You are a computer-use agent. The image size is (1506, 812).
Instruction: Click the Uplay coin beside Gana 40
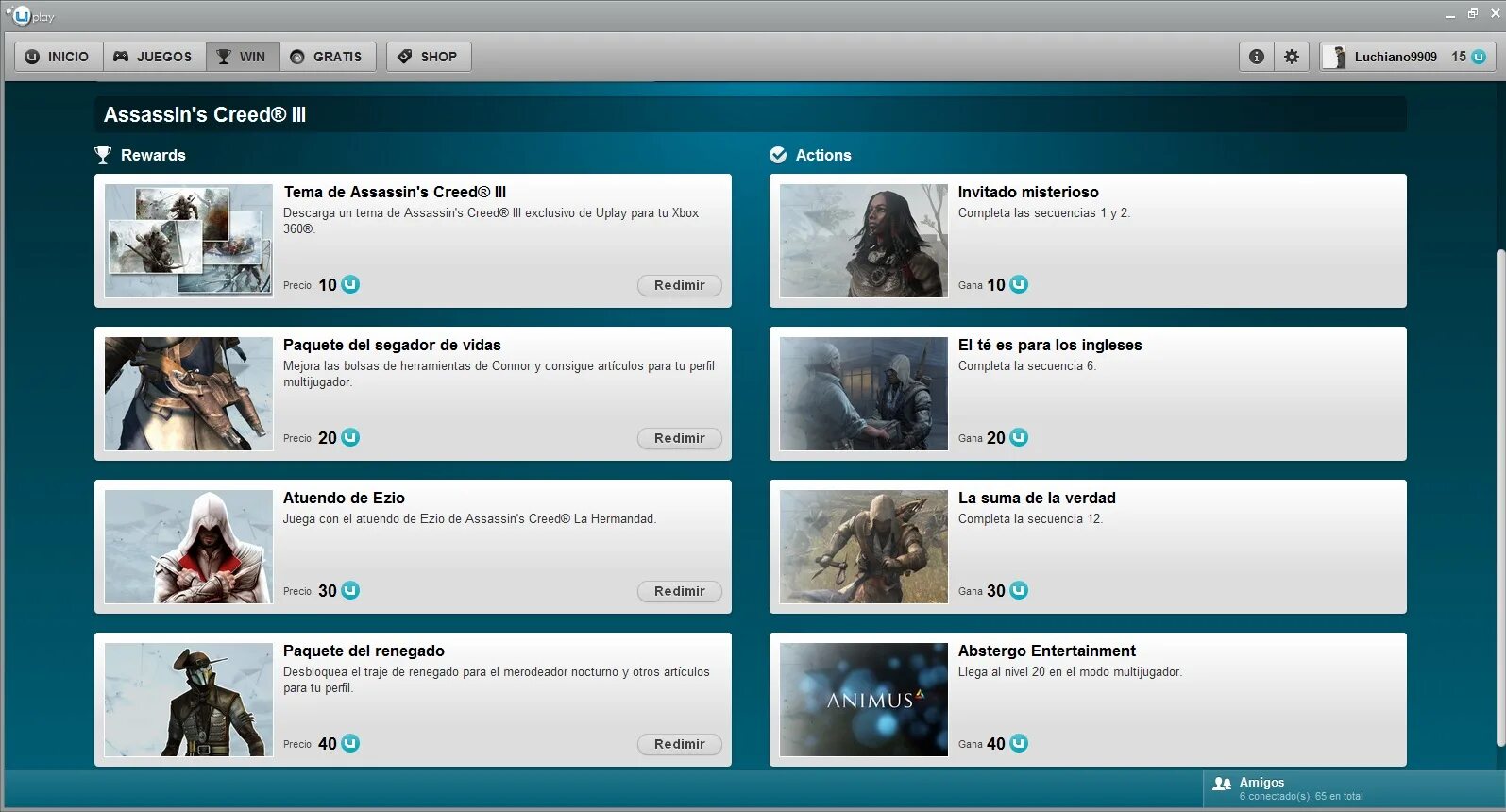pos(1019,743)
